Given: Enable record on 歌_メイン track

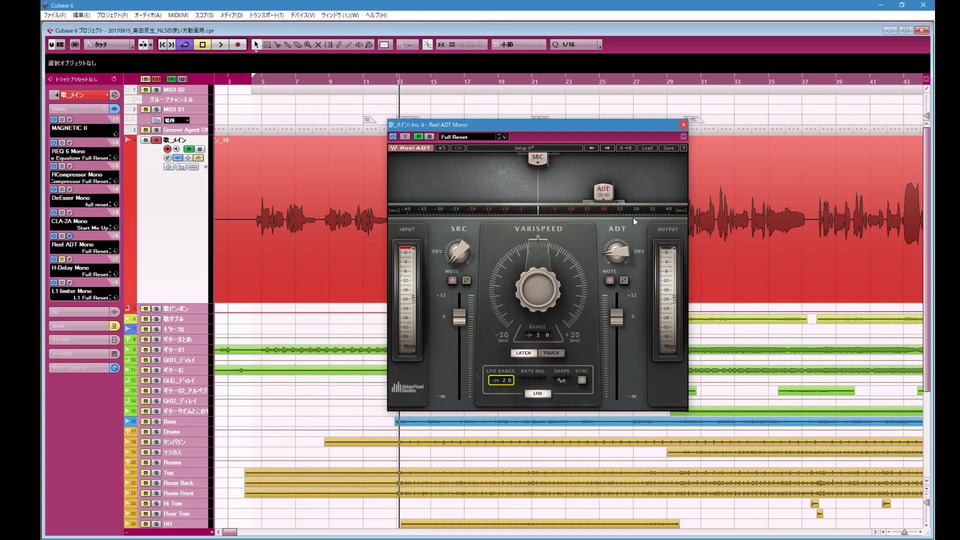Looking at the screenshot, I should [167, 149].
